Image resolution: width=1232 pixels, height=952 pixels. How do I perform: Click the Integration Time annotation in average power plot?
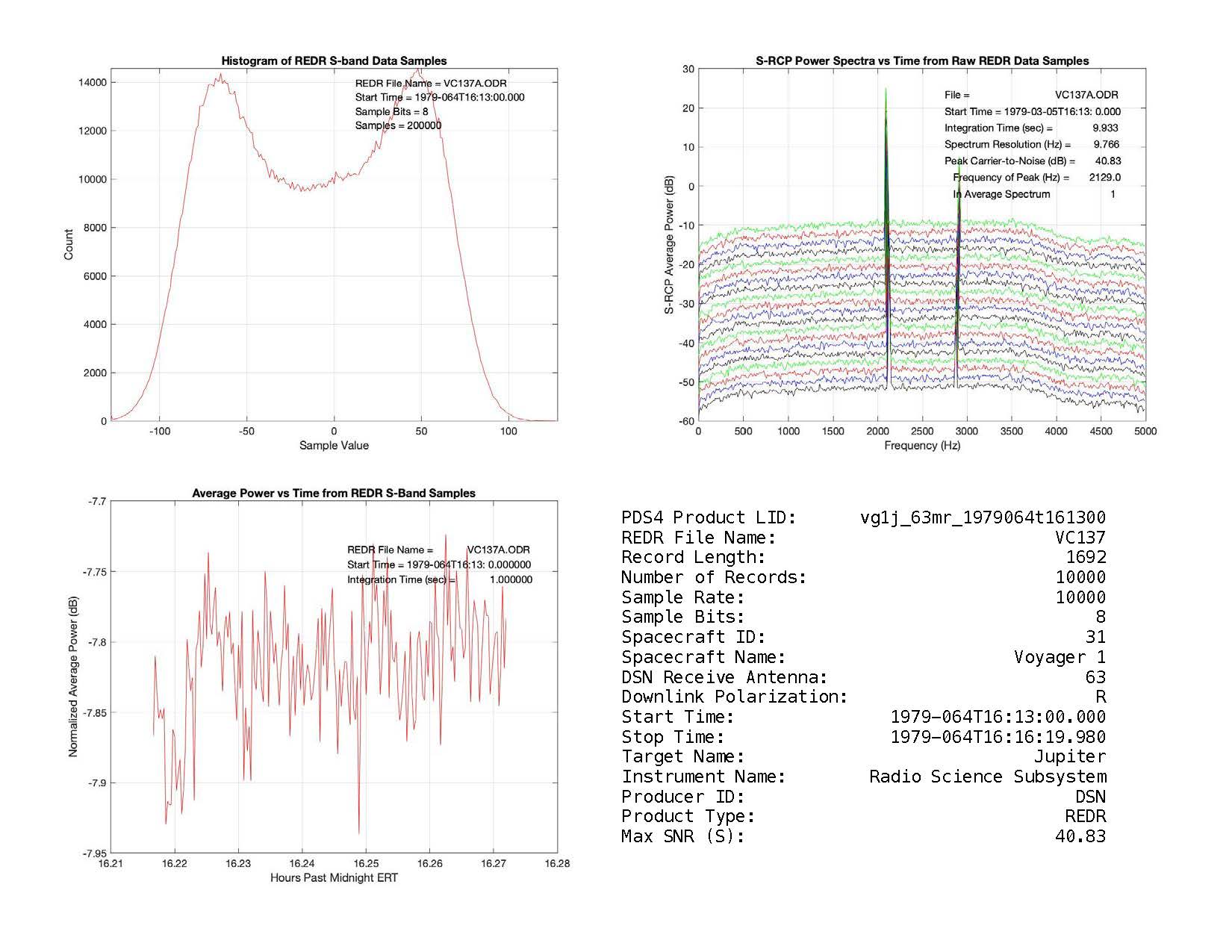pos(439,580)
